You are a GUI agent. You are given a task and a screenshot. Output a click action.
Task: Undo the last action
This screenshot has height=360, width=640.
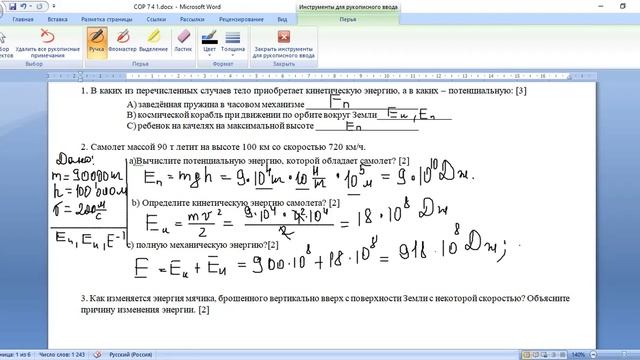(x=24, y=7)
